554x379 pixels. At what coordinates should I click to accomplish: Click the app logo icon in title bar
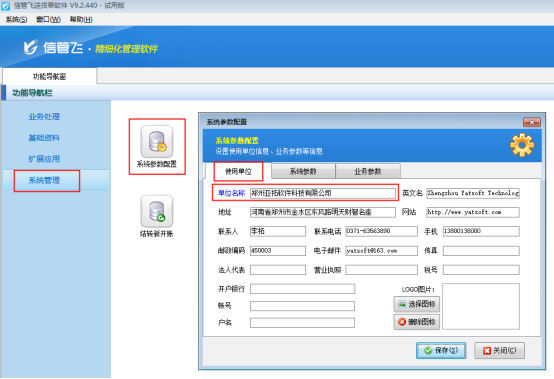click(5, 6)
